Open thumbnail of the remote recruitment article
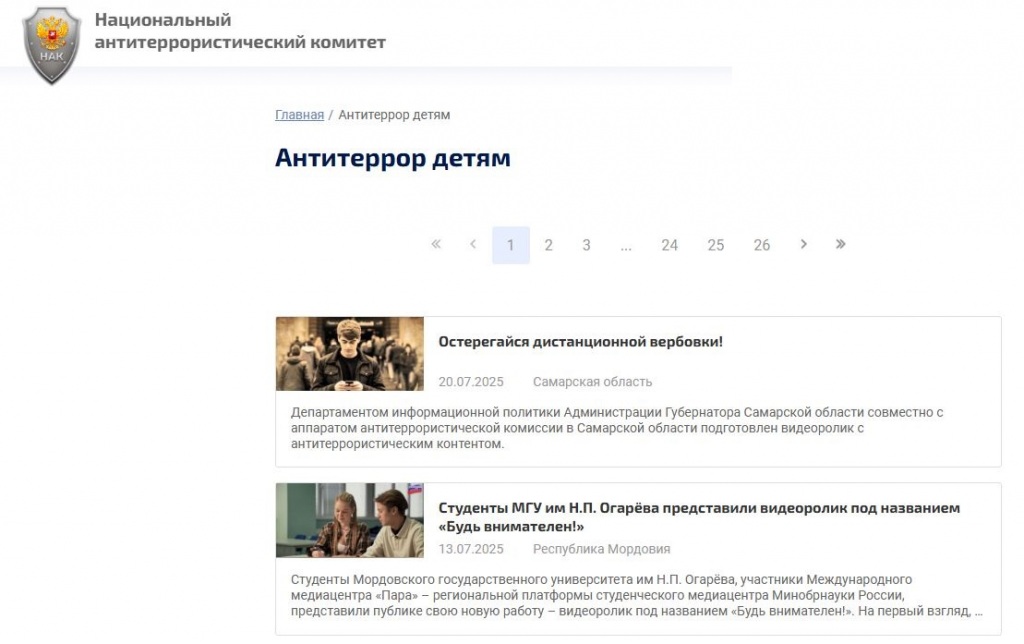 tap(350, 354)
